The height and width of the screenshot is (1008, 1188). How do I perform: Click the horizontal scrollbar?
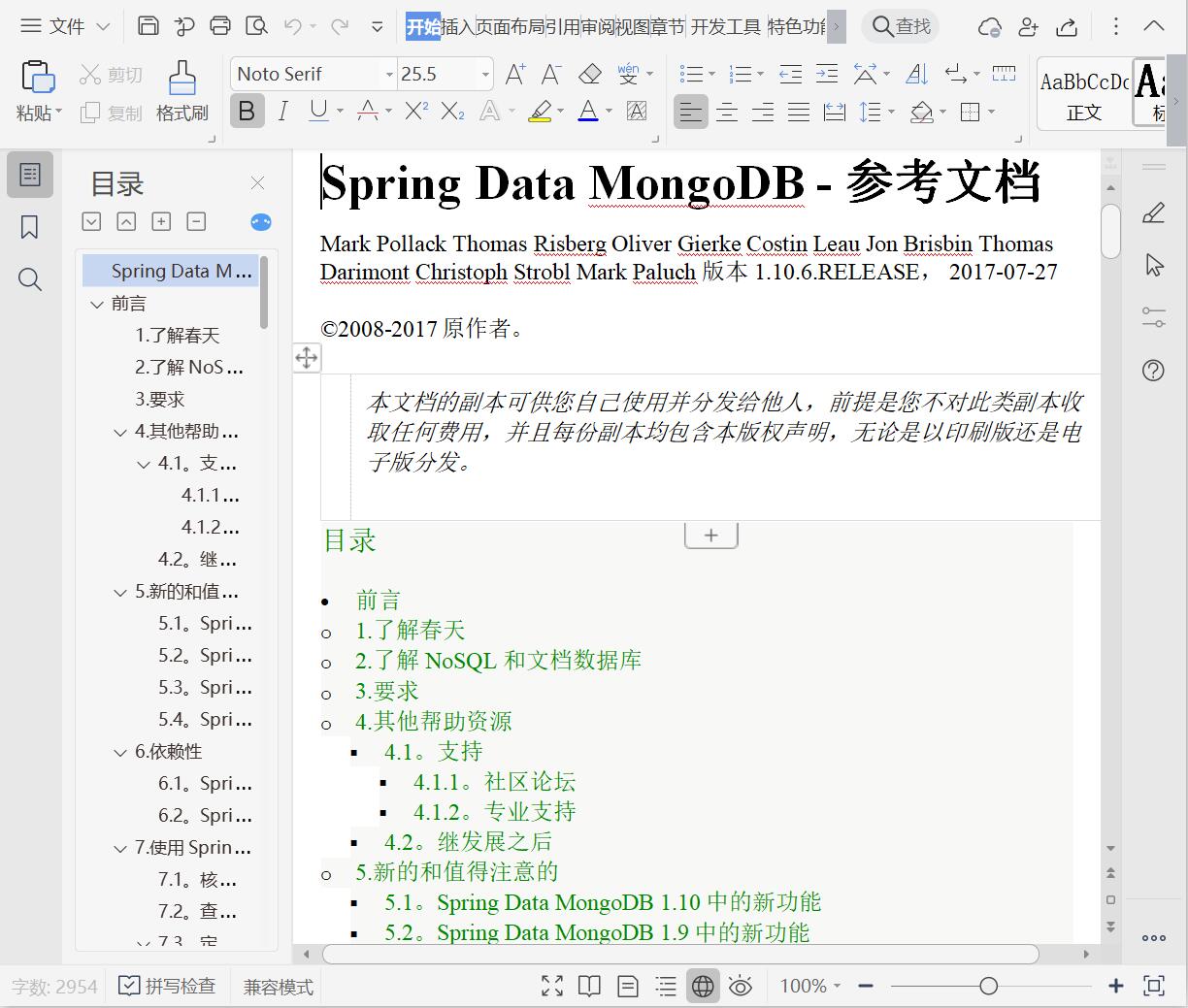680,954
